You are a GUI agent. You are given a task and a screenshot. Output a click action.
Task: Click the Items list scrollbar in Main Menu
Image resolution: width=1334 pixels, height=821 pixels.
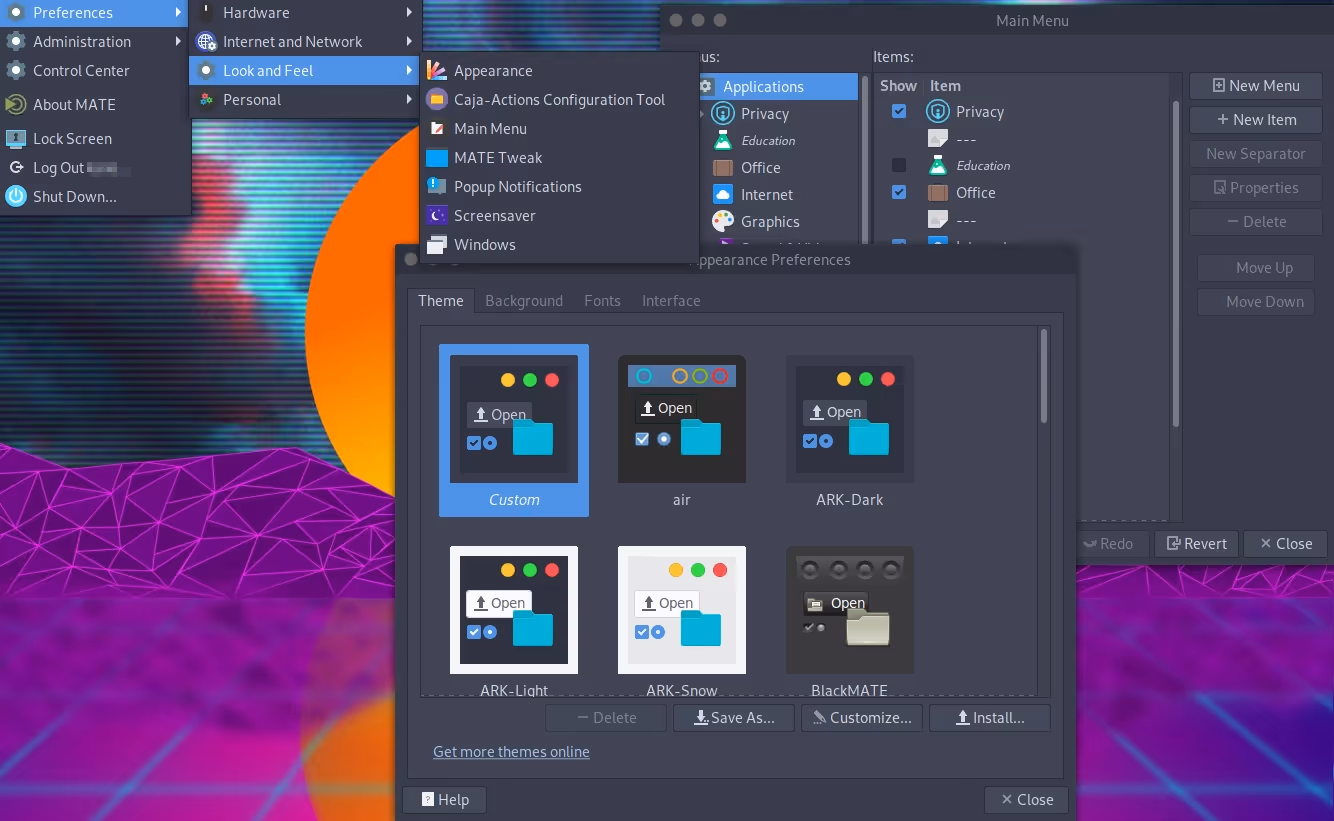click(1176, 264)
